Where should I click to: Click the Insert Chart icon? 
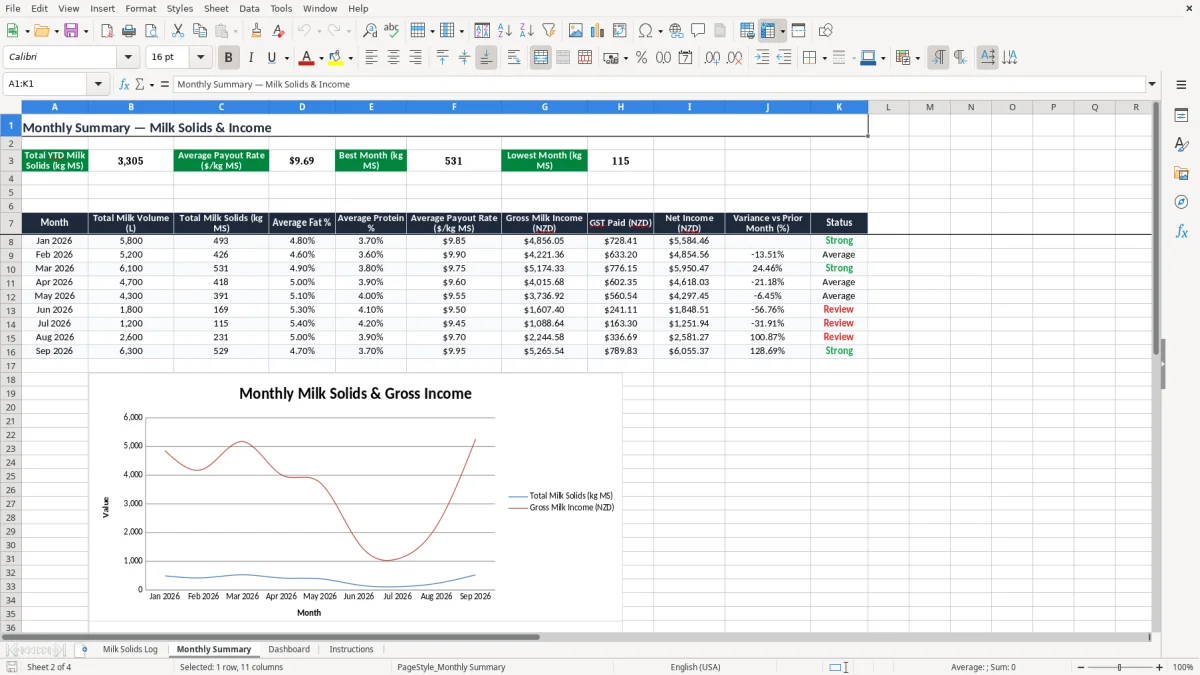[x=598, y=31]
